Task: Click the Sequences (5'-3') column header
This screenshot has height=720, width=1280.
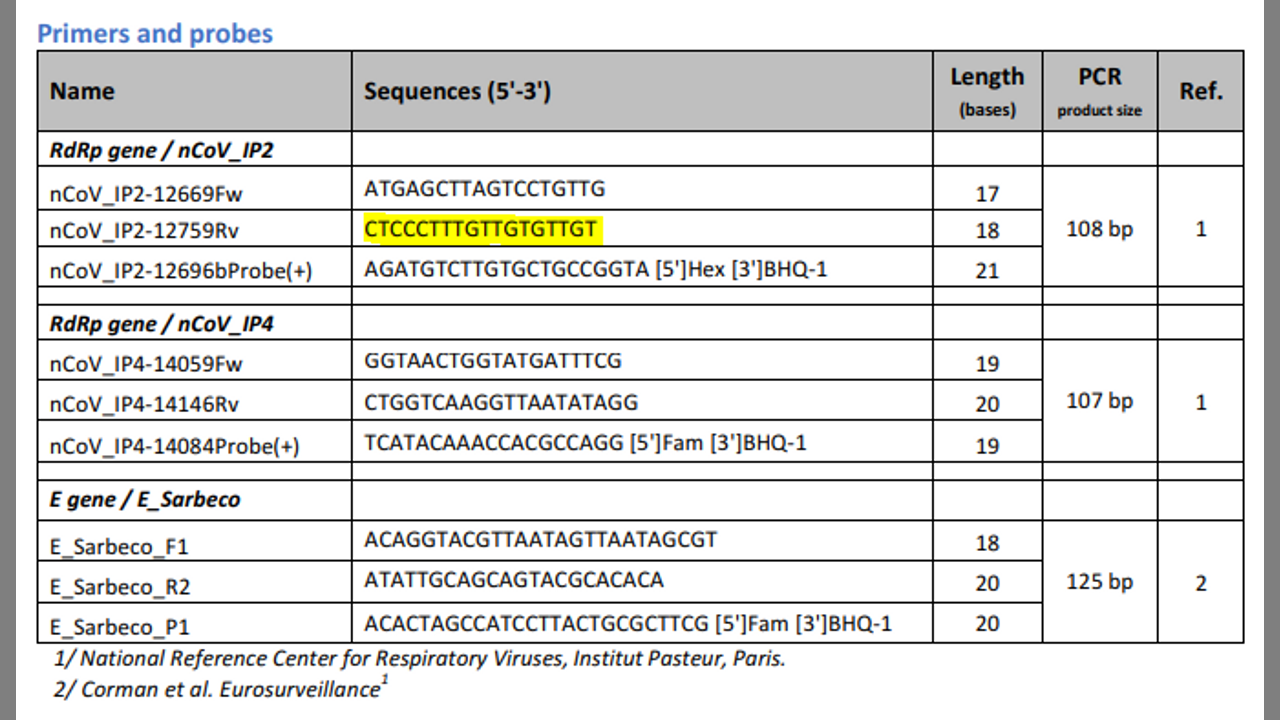Action: 457,91
